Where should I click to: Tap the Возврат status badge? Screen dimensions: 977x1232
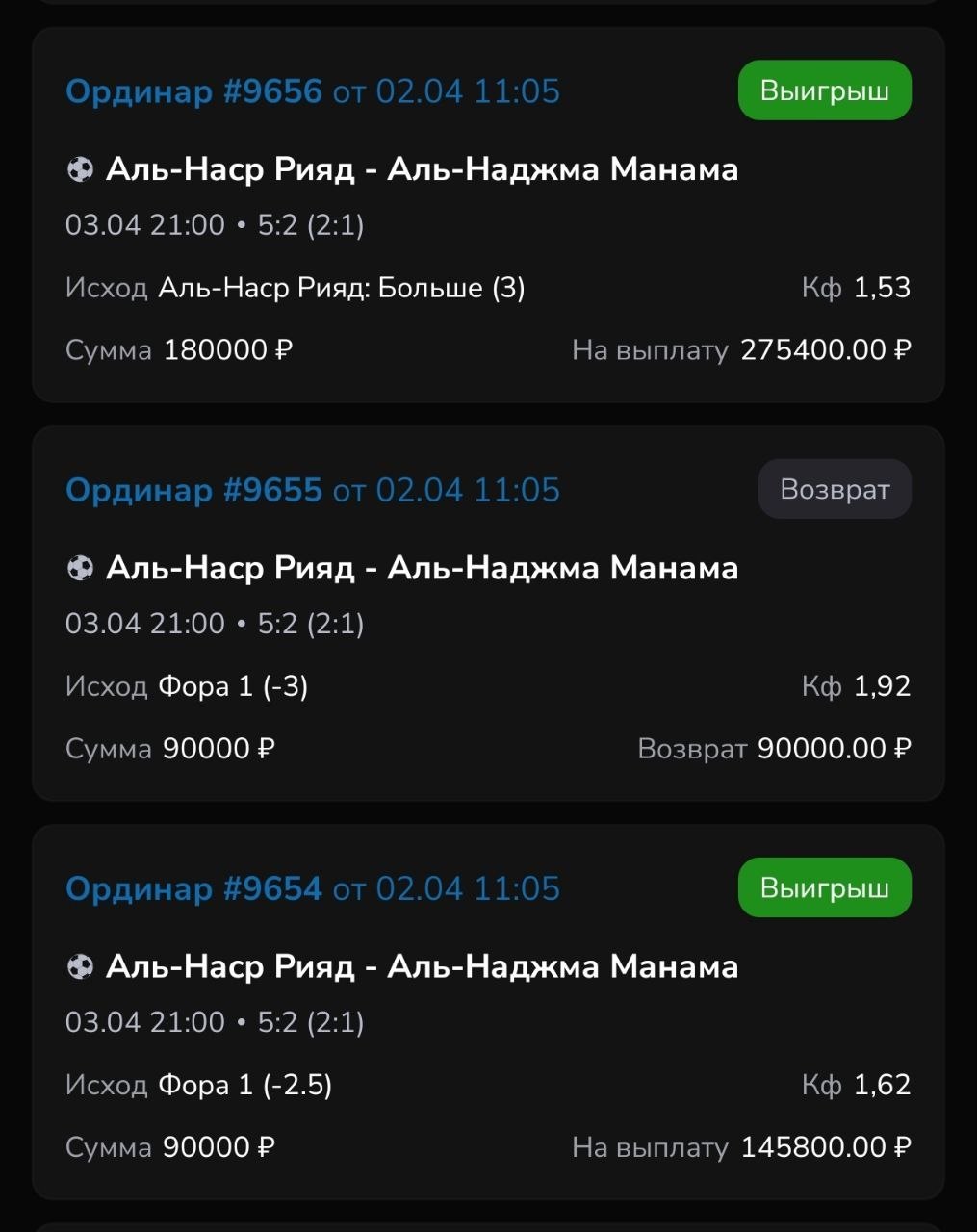click(x=834, y=489)
